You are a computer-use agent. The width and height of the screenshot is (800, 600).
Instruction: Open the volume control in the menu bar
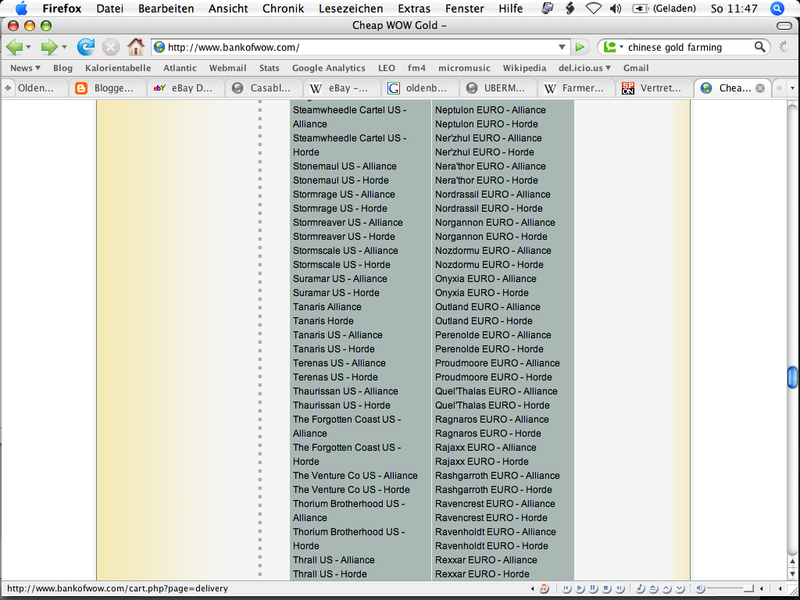(x=615, y=9)
